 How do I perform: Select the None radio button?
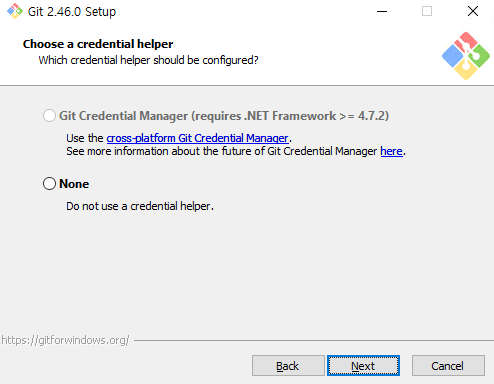point(49,184)
